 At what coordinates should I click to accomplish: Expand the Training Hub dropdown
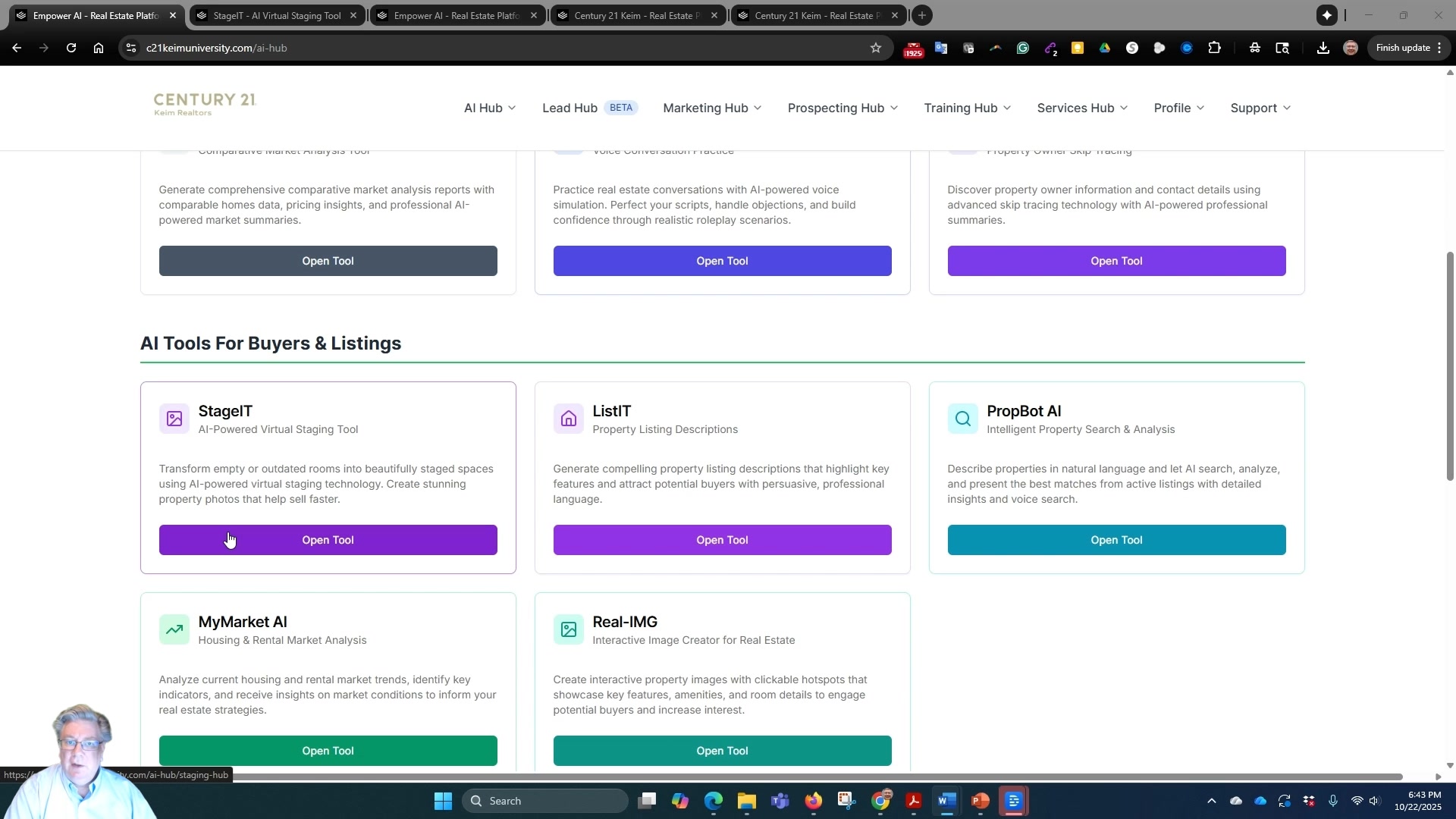click(968, 108)
